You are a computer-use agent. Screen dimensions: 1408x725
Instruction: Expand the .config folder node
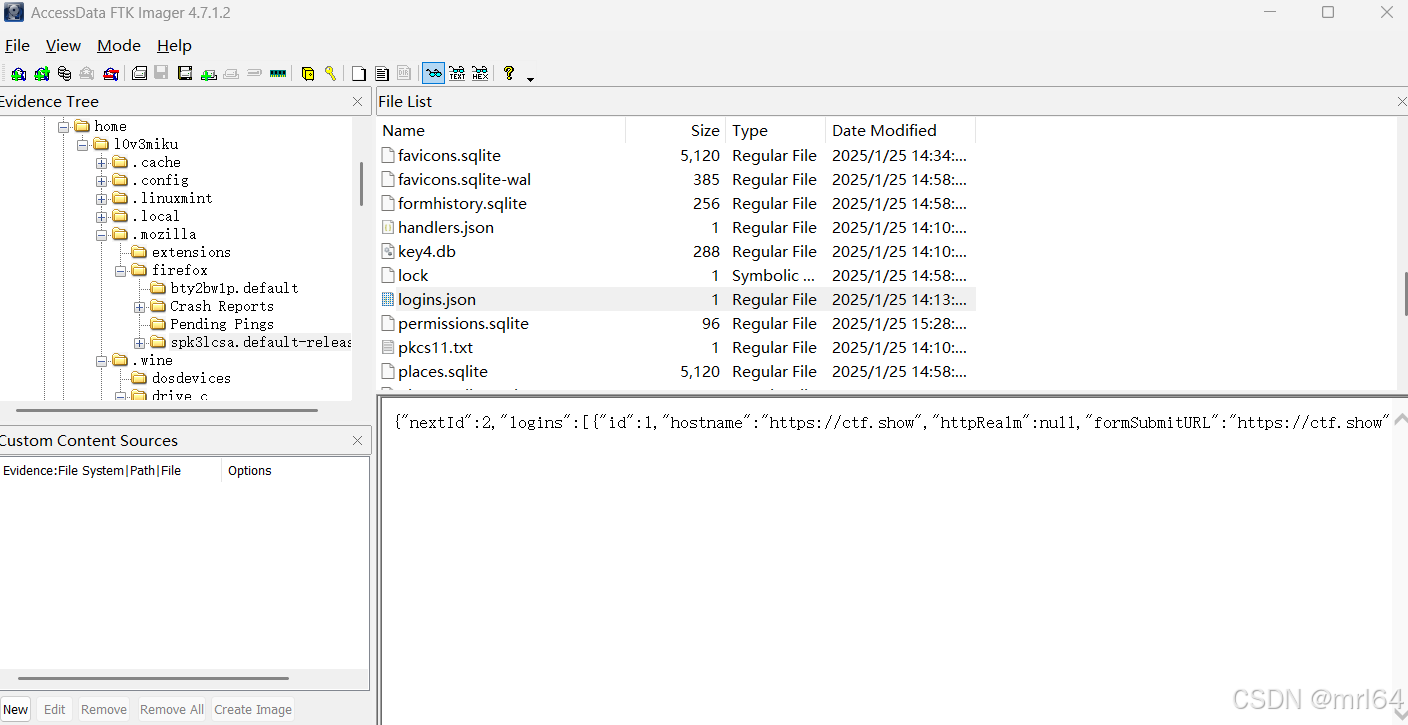coord(101,180)
